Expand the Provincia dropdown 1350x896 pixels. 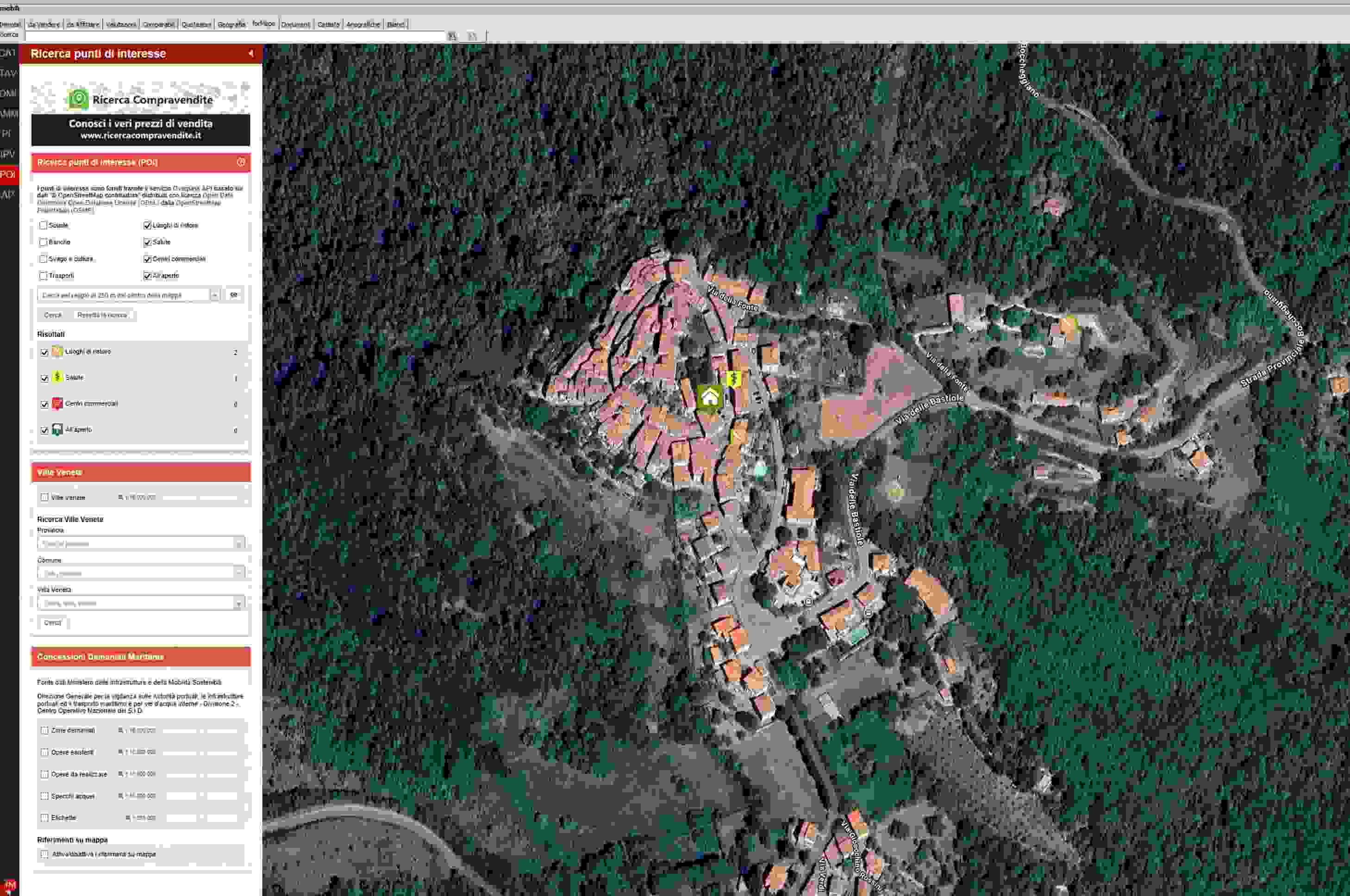(x=239, y=543)
